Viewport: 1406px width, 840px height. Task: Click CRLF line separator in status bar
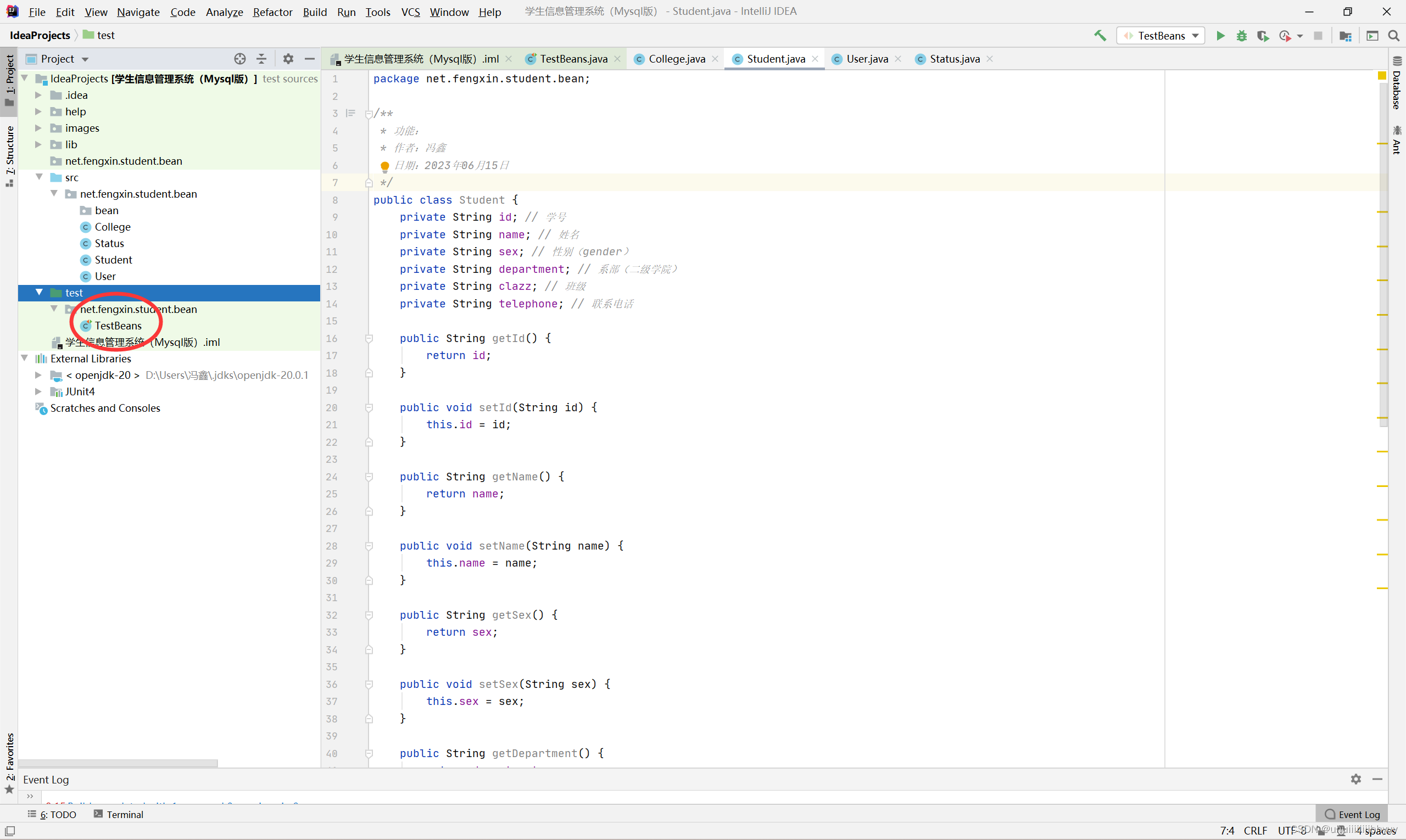tap(1255, 830)
